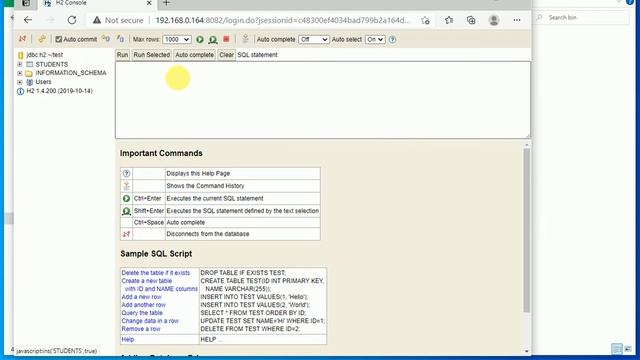The width and height of the screenshot is (640, 360).
Task: Open the Max rows dropdown
Action: 177,39
